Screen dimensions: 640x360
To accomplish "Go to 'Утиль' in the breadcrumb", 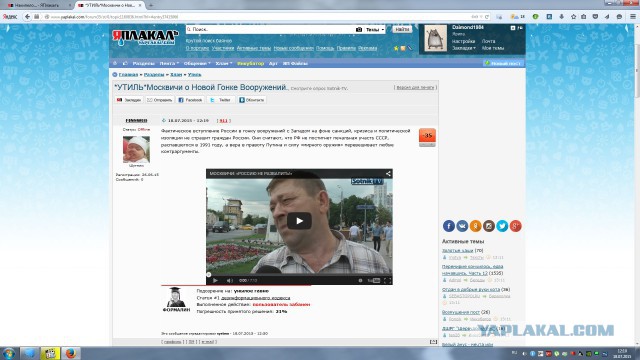I will [194, 75].
